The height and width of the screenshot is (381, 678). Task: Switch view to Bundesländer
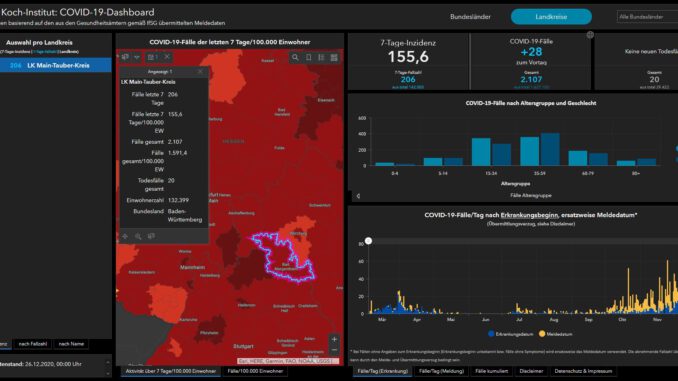point(470,17)
